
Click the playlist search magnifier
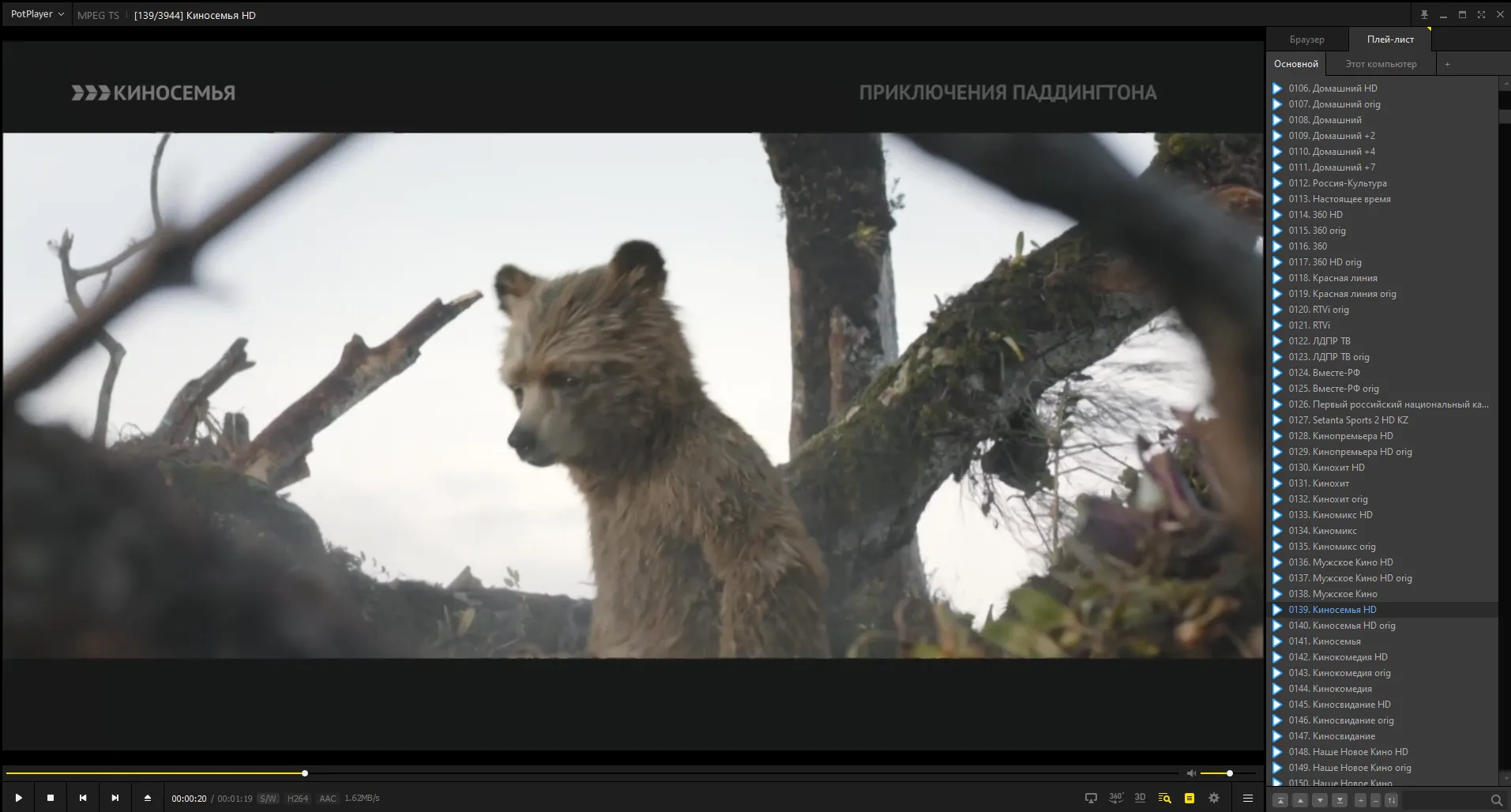(1496, 800)
